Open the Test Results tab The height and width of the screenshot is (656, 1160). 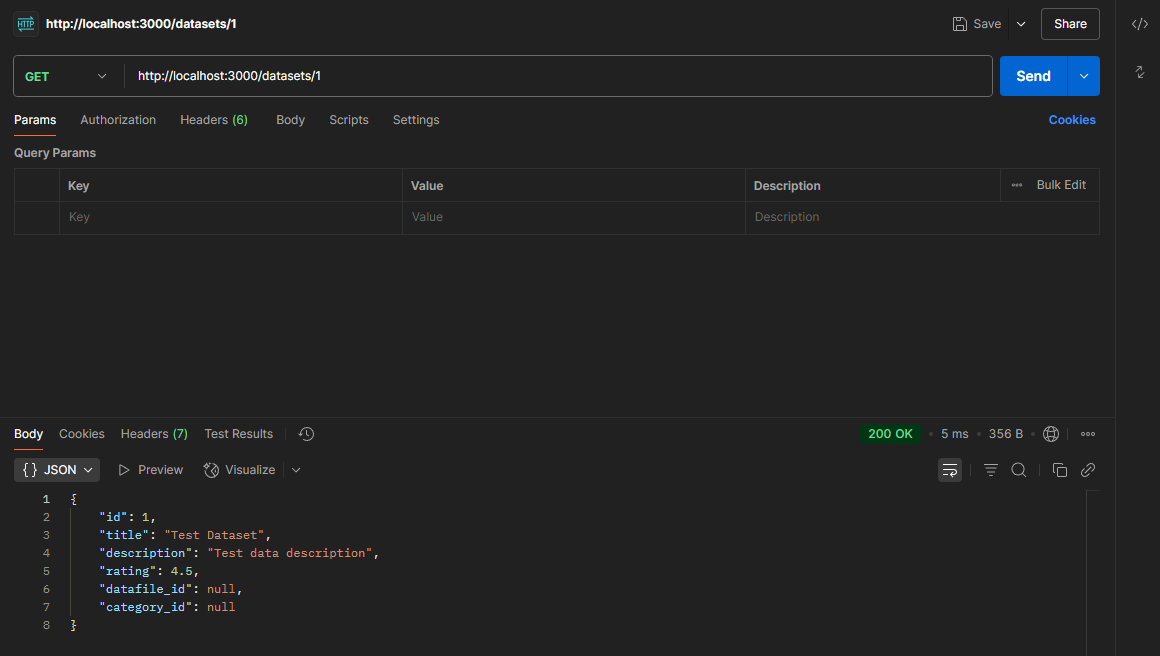coord(238,434)
